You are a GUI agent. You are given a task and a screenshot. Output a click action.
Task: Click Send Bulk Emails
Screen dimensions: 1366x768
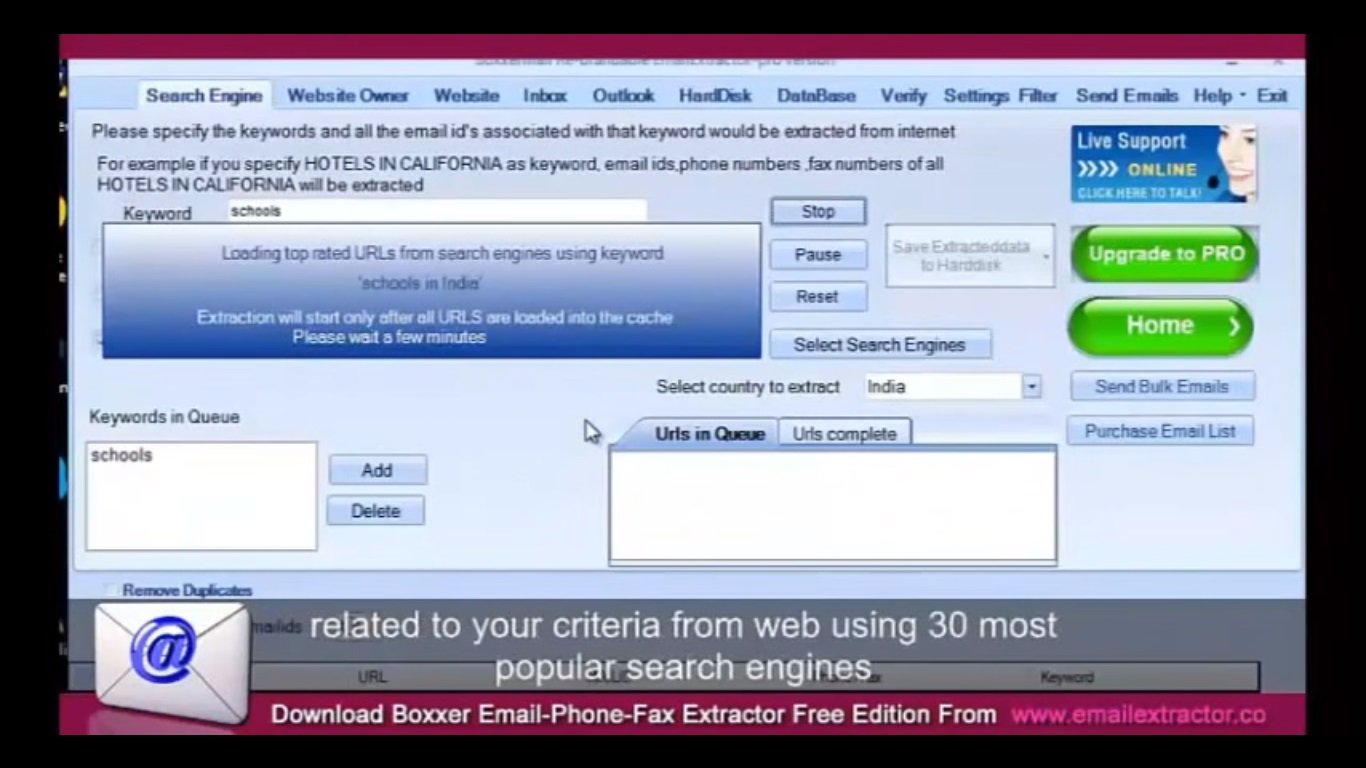click(x=1162, y=387)
